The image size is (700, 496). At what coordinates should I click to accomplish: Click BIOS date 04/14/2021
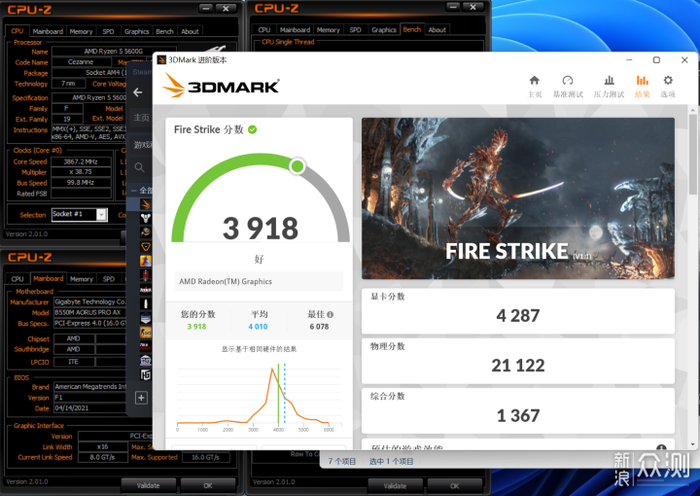89,408
